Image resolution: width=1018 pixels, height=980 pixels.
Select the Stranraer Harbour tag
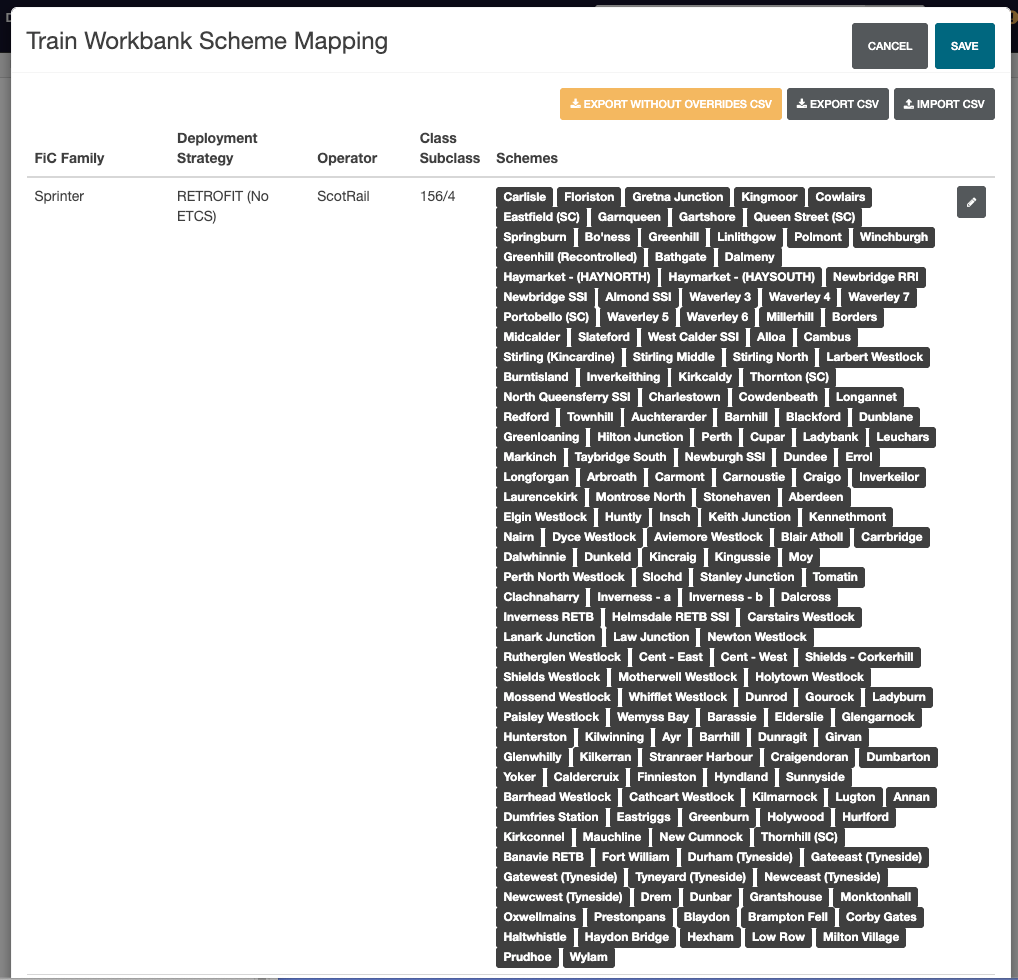pos(700,757)
